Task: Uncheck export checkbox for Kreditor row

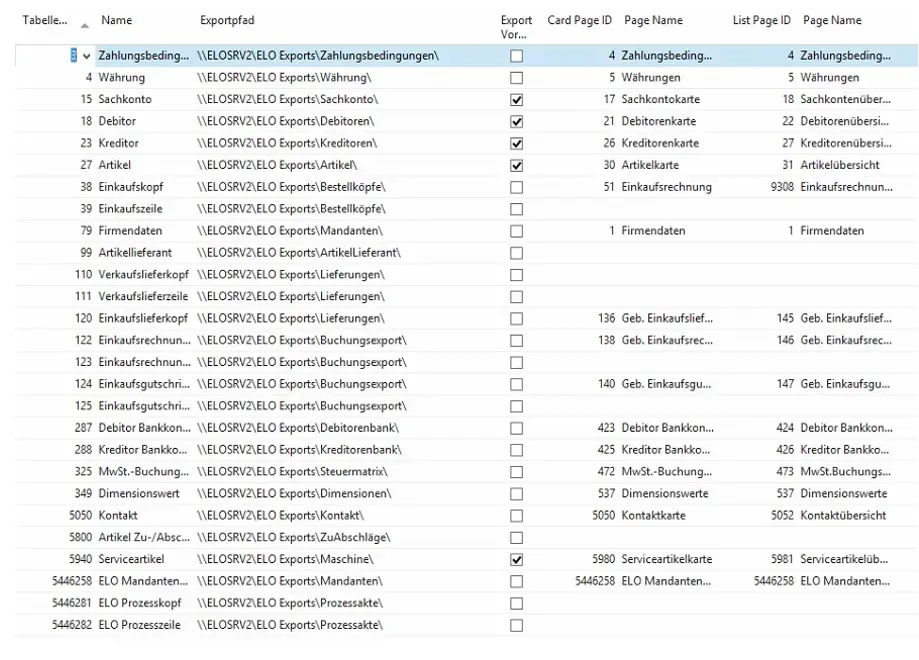Action: (516, 144)
